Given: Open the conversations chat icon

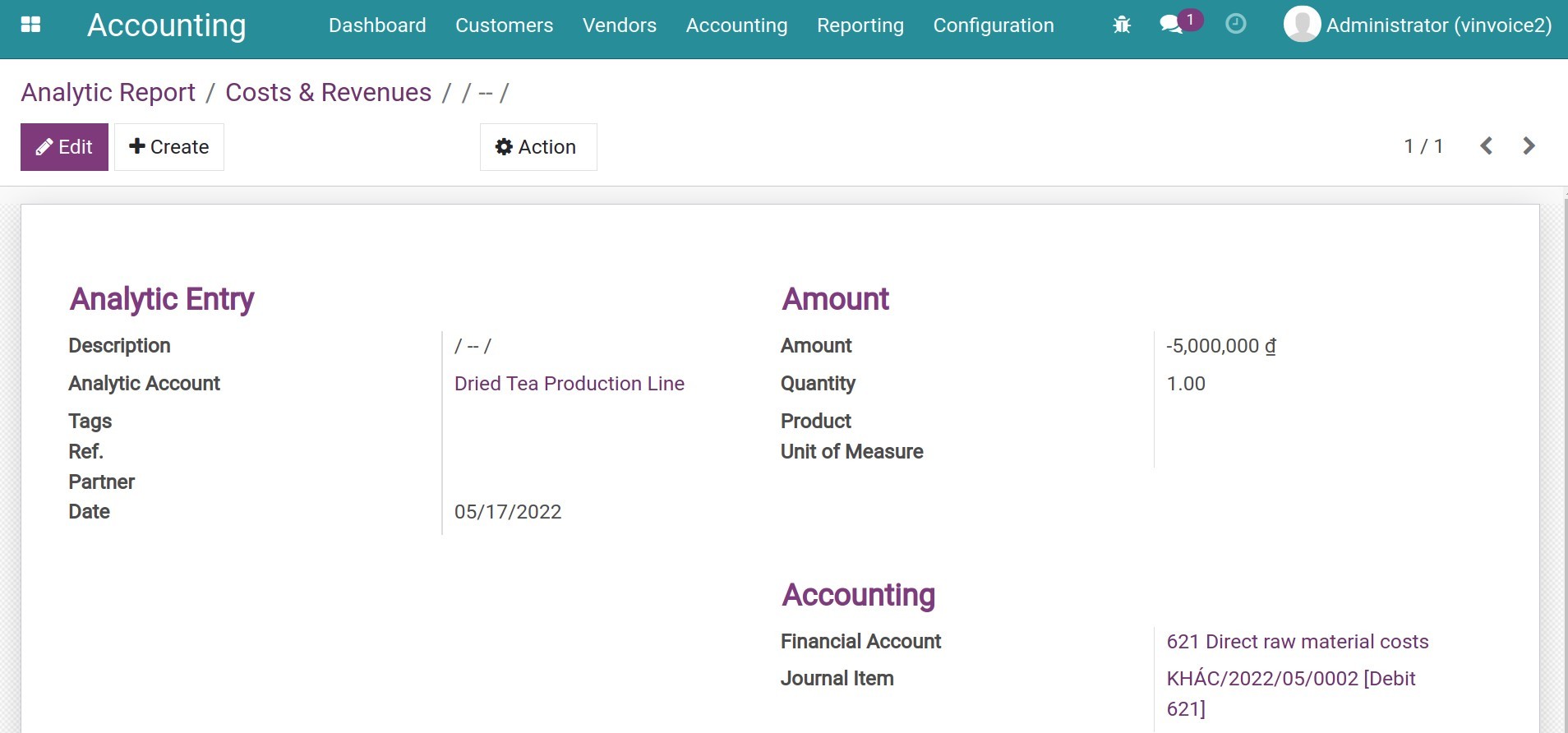Looking at the screenshot, I should (1171, 25).
